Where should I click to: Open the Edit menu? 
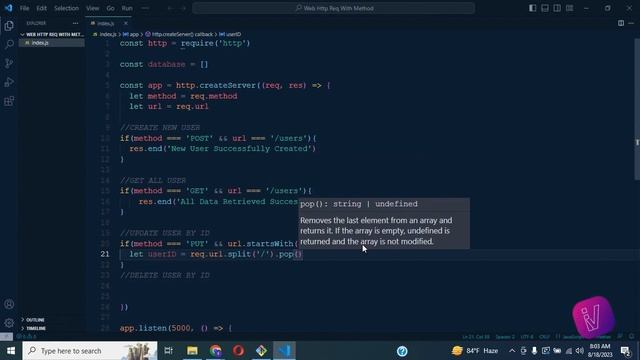(41, 8)
